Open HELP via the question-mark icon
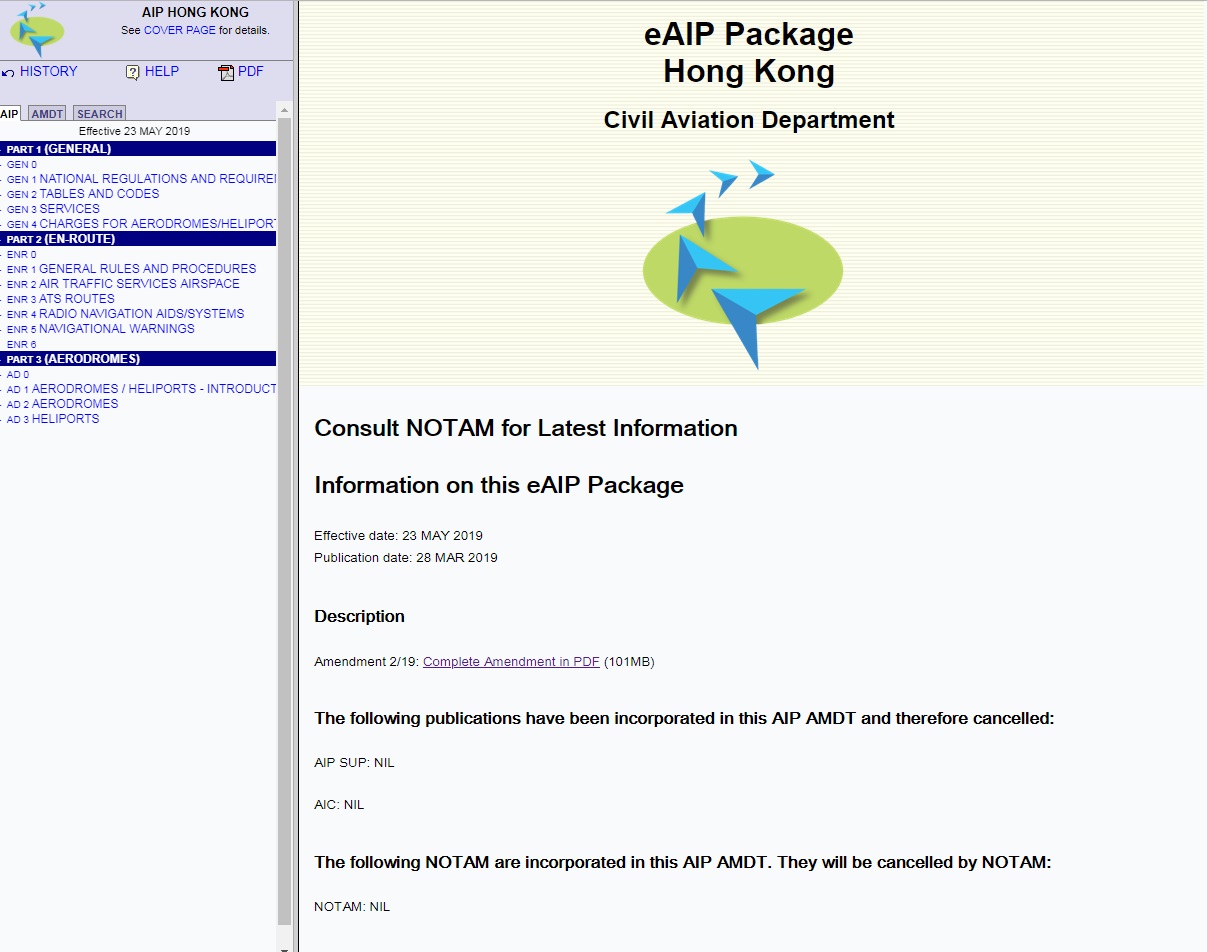 131,72
